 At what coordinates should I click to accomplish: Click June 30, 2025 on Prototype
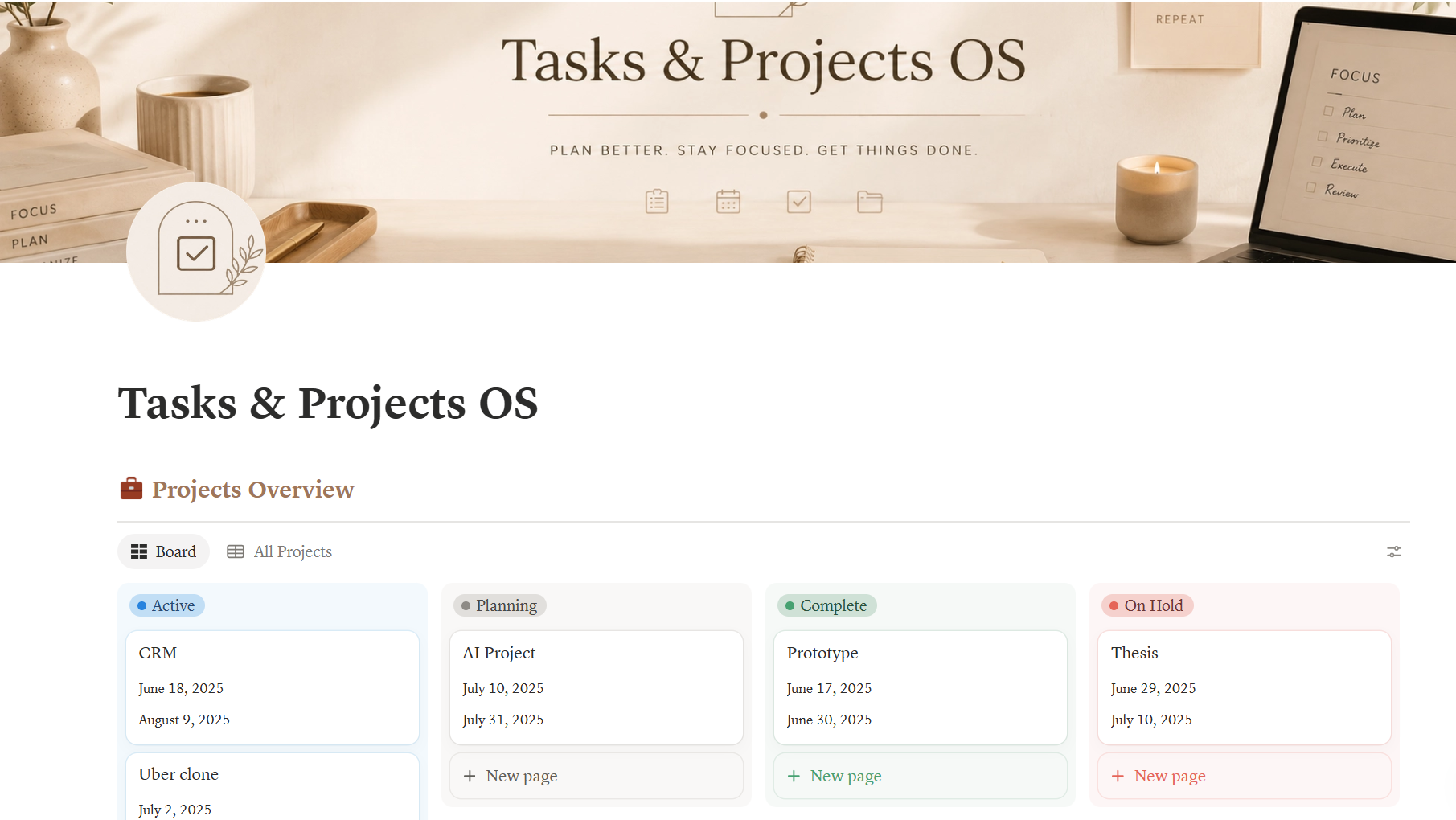tap(829, 720)
